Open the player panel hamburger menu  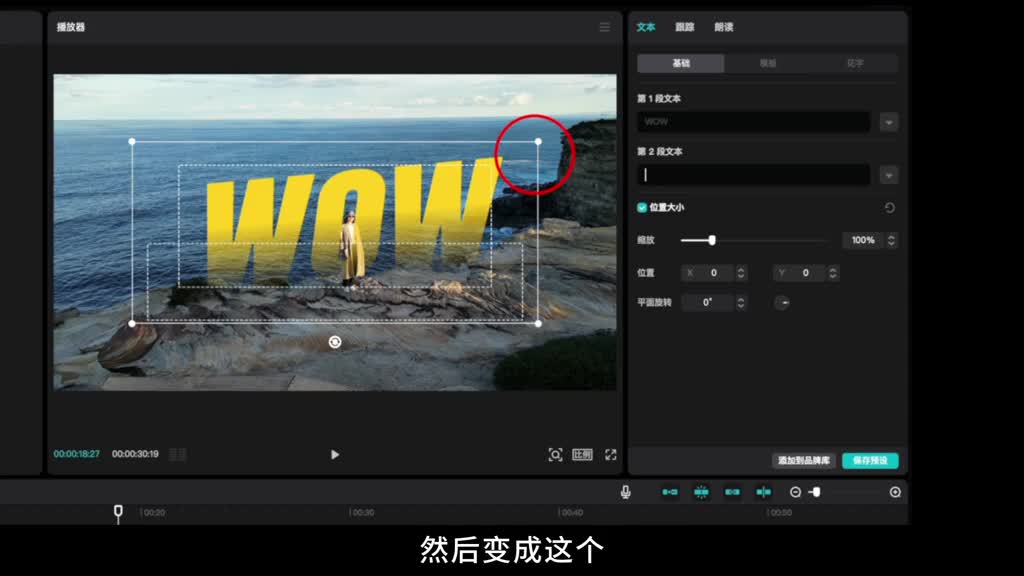(x=604, y=27)
